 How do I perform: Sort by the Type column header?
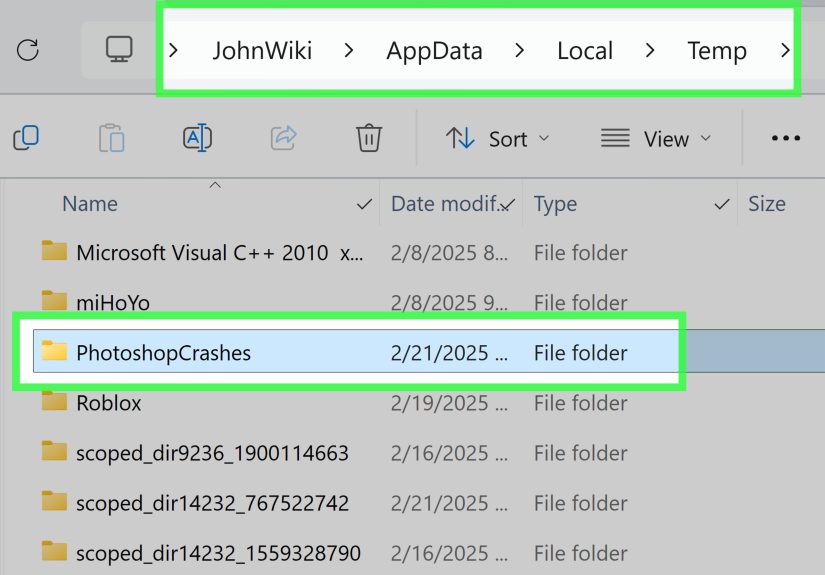[555, 204]
